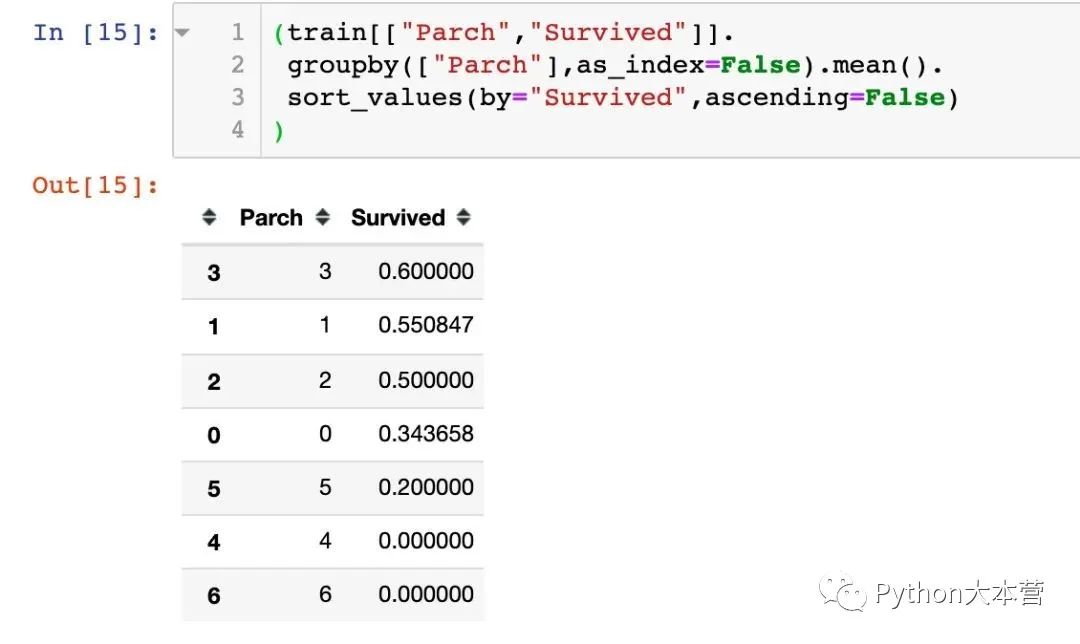
Task: Select the Survived value 0.600000
Action: pyautogui.click(x=426, y=271)
